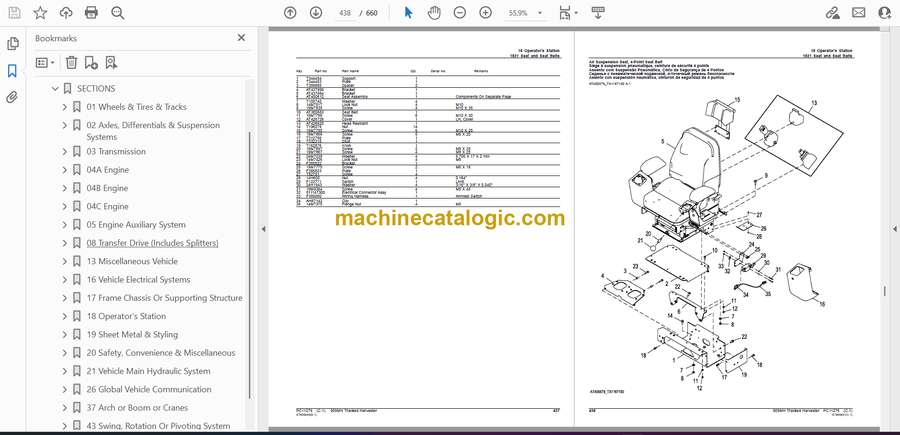Open 20 Safety, Convenience & Miscellaneous
This screenshot has width=900, height=435.
click(x=161, y=353)
